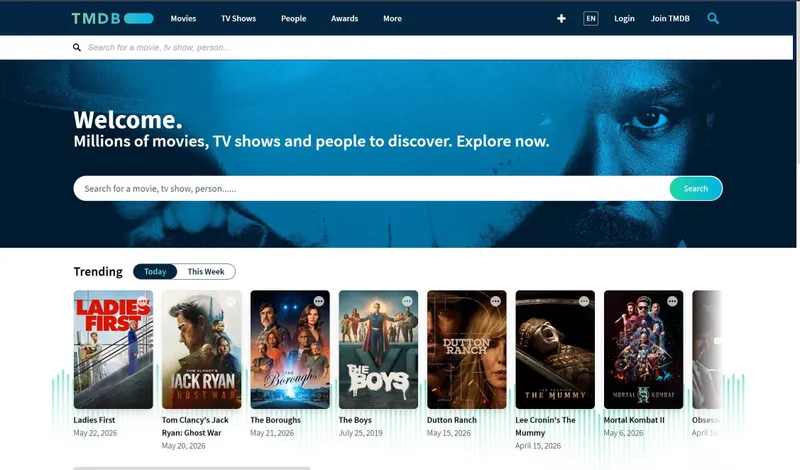Click the Trending heading

(x=98, y=271)
